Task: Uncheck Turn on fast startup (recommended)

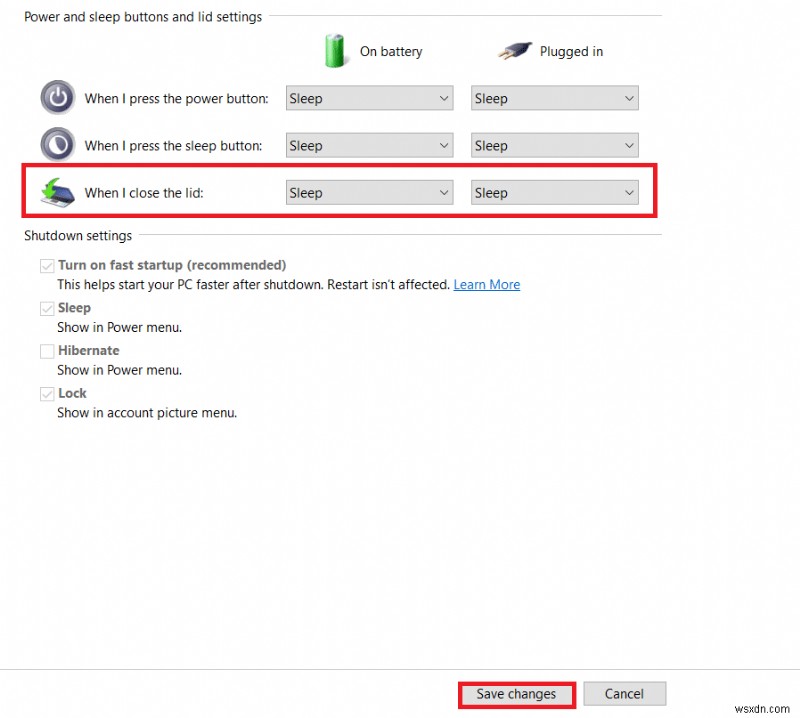Action: pos(47,265)
